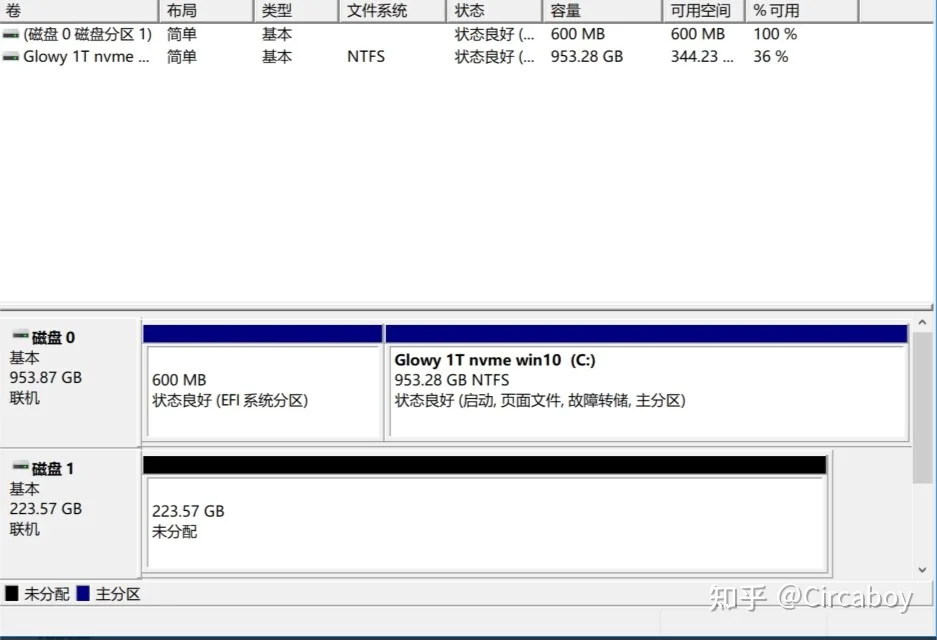Sort by the 可用空间 column header
The width and height of the screenshot is (937, 640).
point(704,11)
